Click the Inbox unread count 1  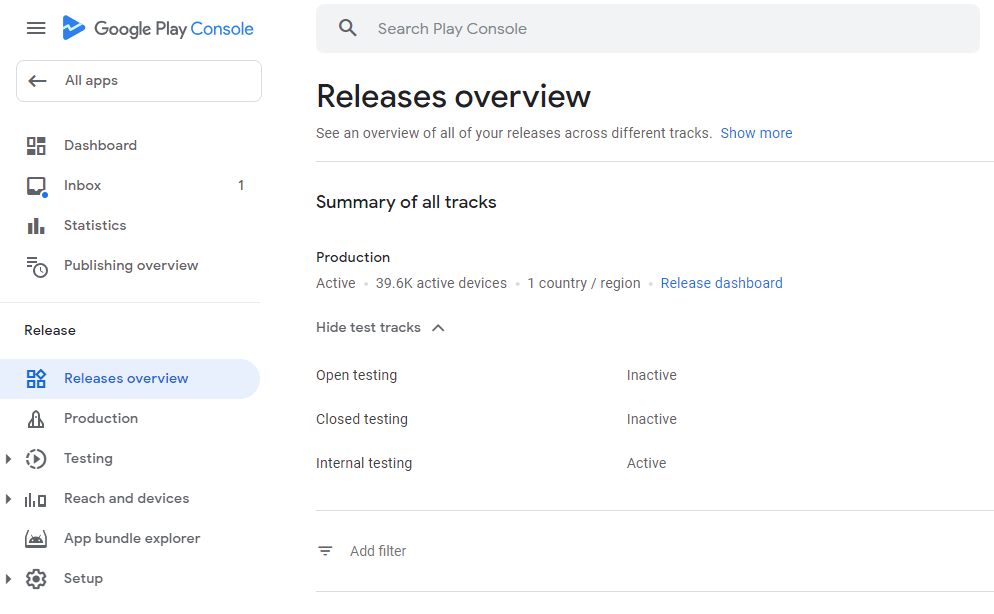click(x=241, y=186)
